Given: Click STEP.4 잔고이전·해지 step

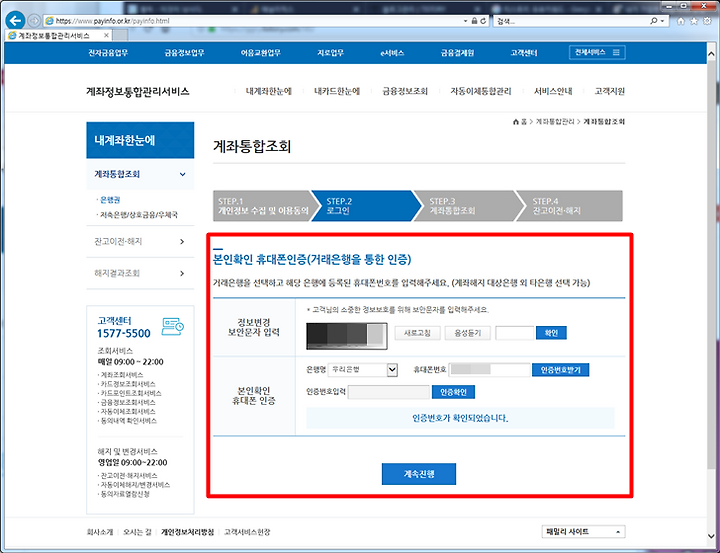Looking at the screenshot, I should click(x=569, y=206).
